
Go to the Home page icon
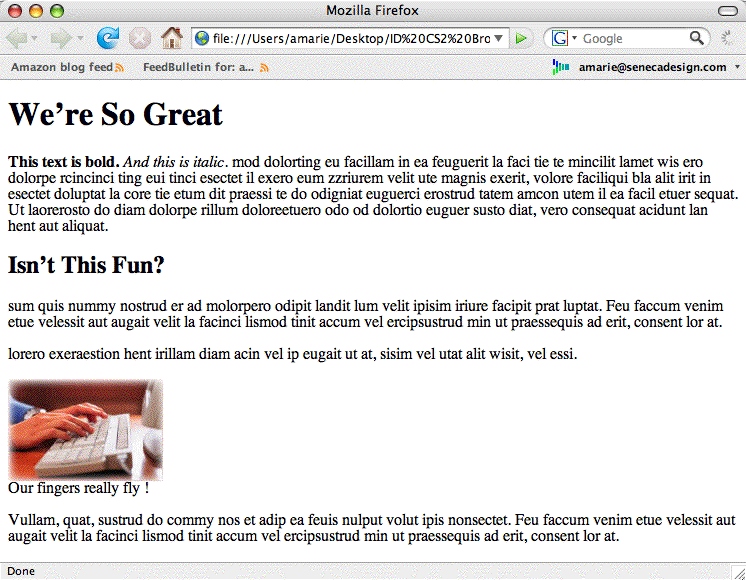coord(172,38)
